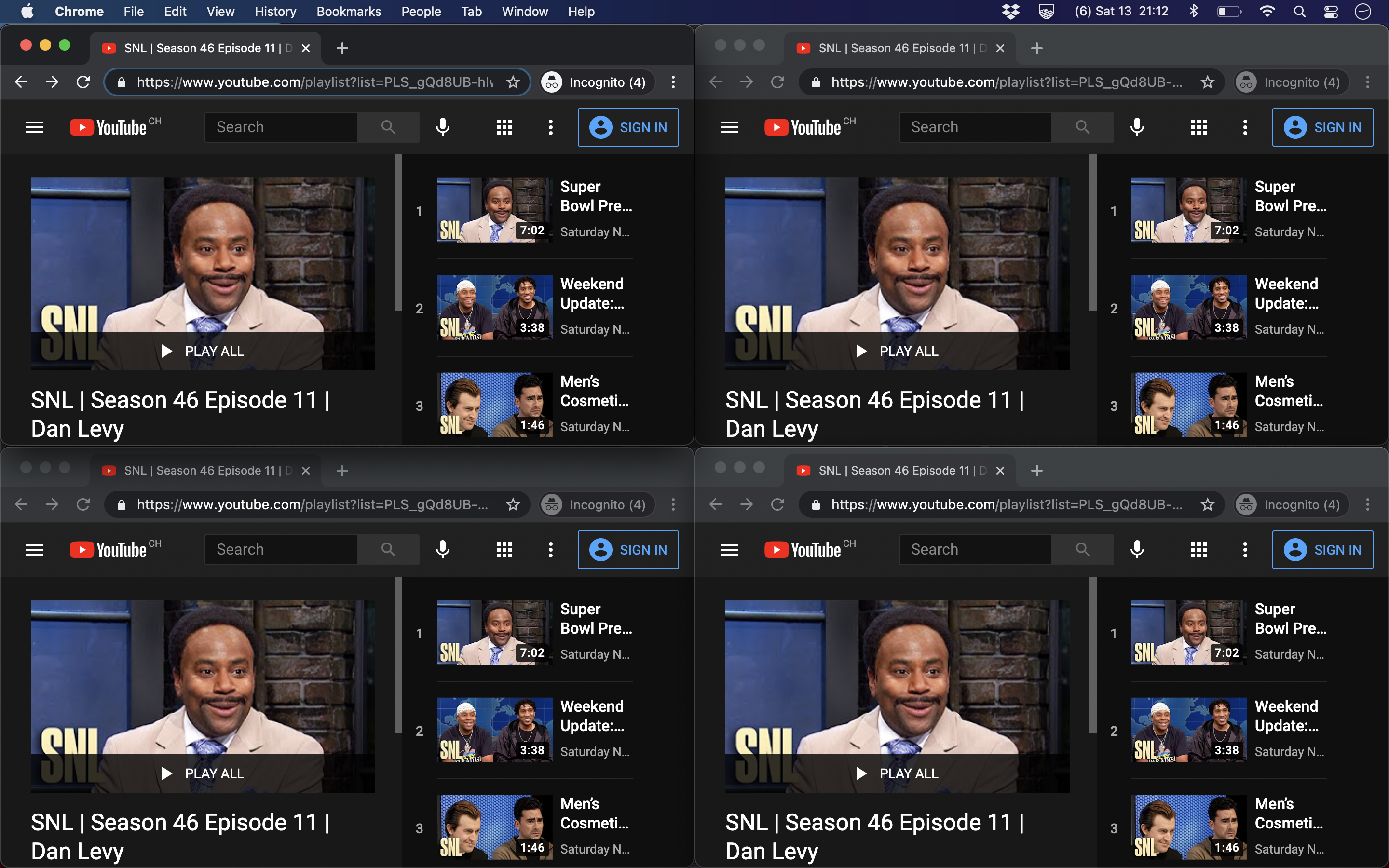The image size is (1389, 868).
Task: Click the SIGN IN button
Action: 628,127
